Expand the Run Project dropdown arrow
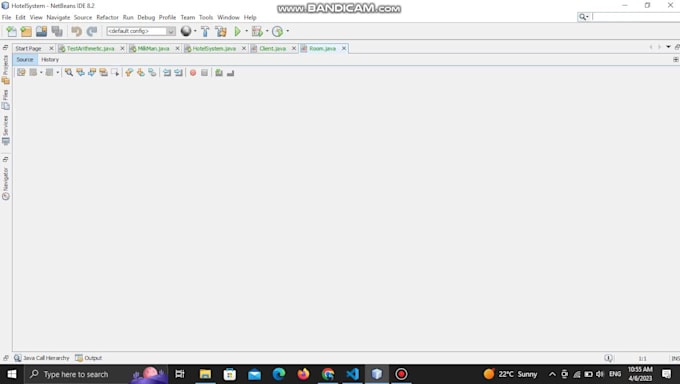 click(x=246, y=31)
